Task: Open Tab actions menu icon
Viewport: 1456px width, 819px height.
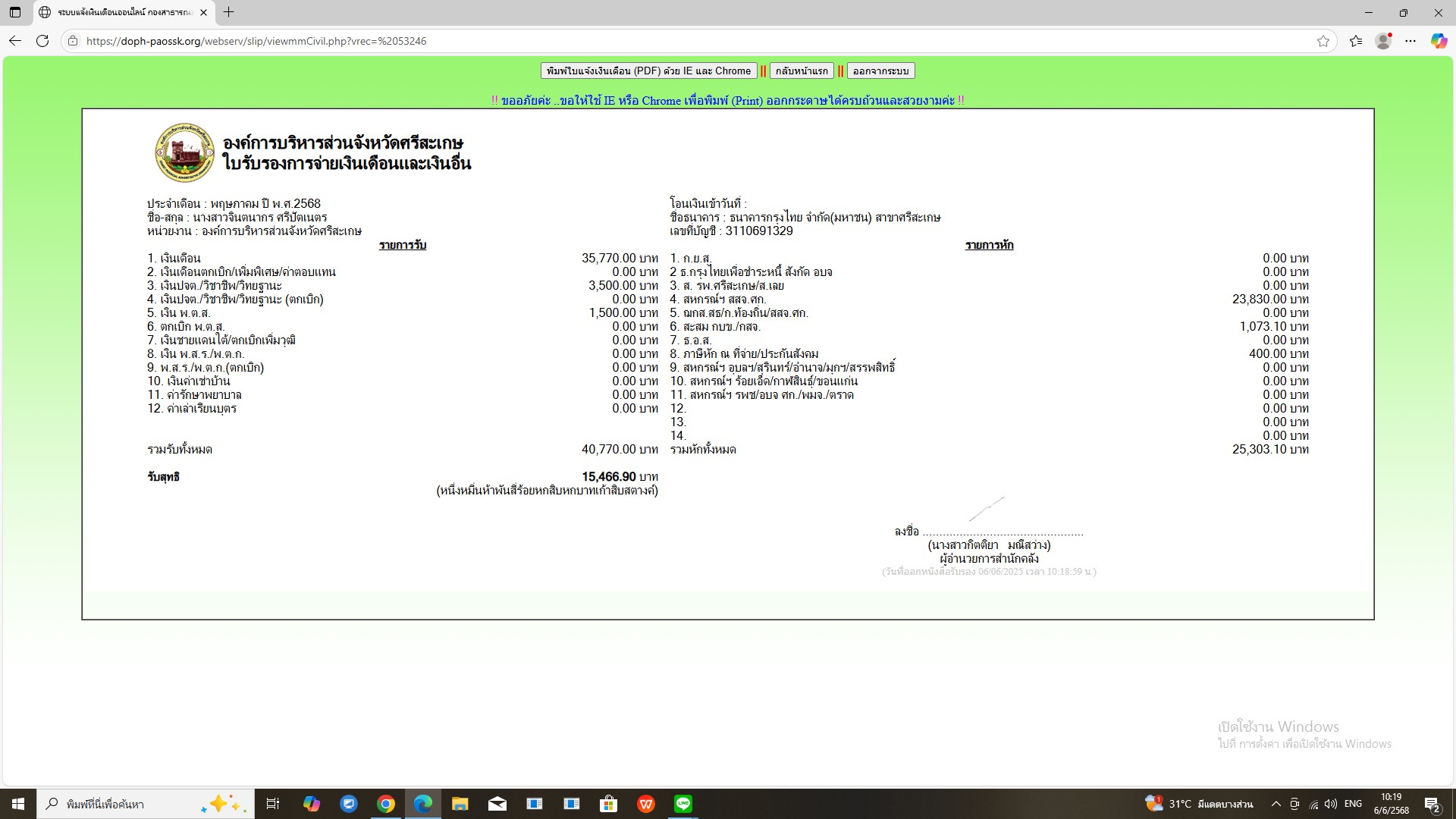Action: (x=15, y=12)
